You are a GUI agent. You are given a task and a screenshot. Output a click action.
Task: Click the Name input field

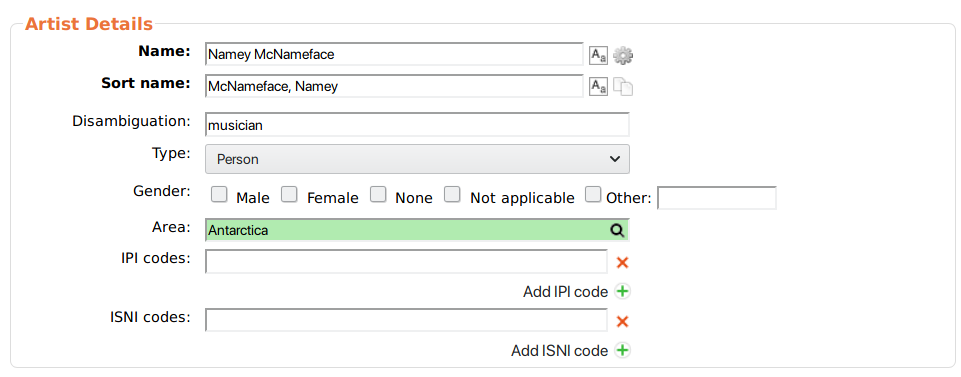pos(394,54)
